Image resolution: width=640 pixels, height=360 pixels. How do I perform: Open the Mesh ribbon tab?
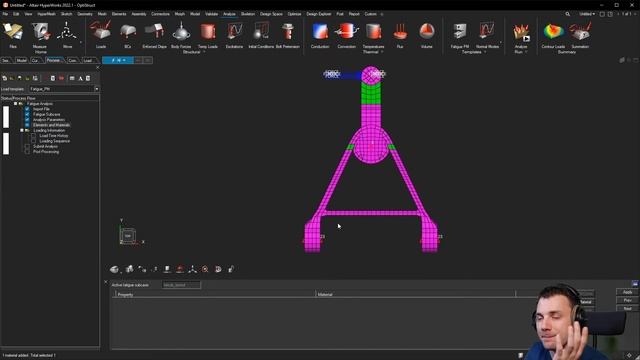pos(102,14)
